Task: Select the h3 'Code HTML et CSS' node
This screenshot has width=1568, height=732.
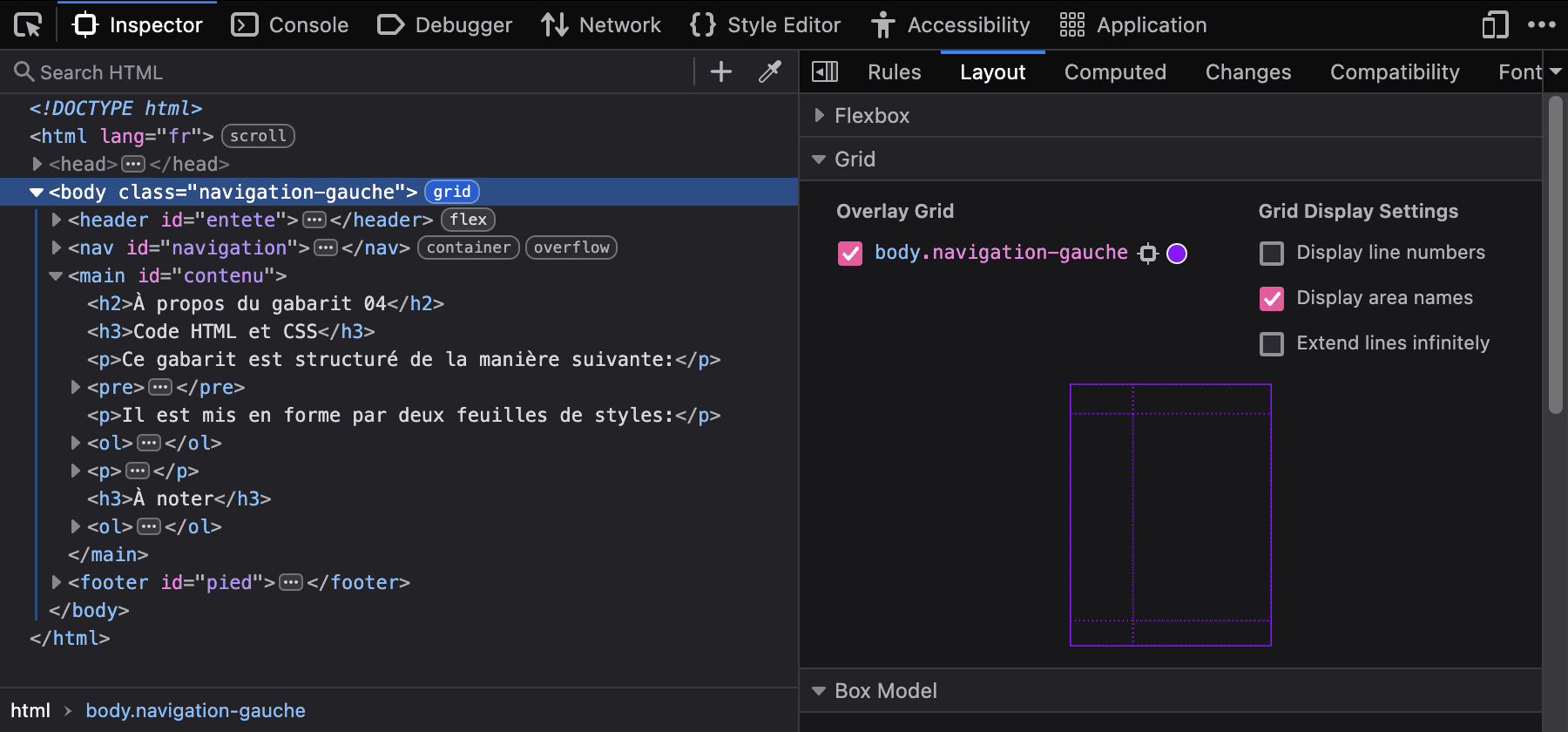Action: (231, 331)
